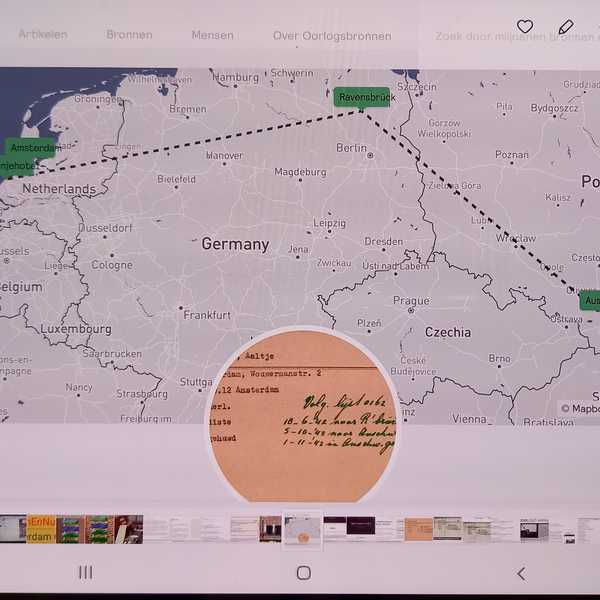The width and height of the screenshot is (600, 600).
Task: Select the orange document thumbnail in the strip
Action: click(x=419, y=530)
